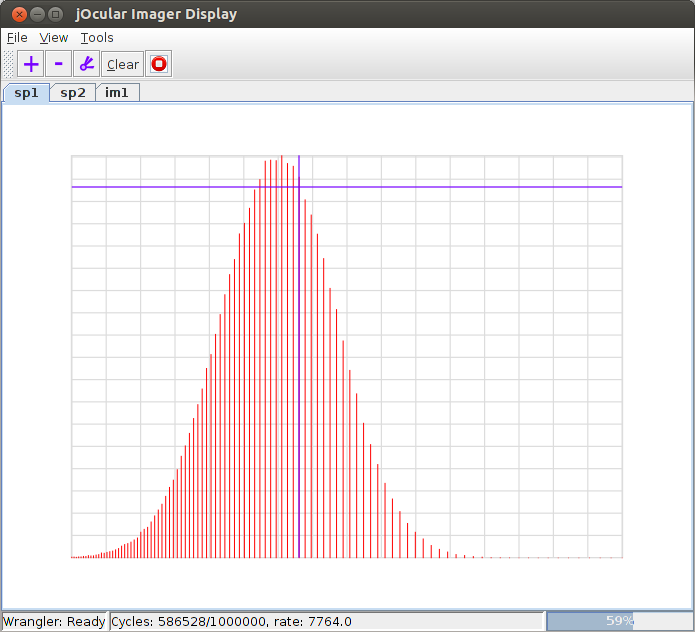Switch to the sp2 tab
Screen dimensions: 695x632
coord(72,93)
